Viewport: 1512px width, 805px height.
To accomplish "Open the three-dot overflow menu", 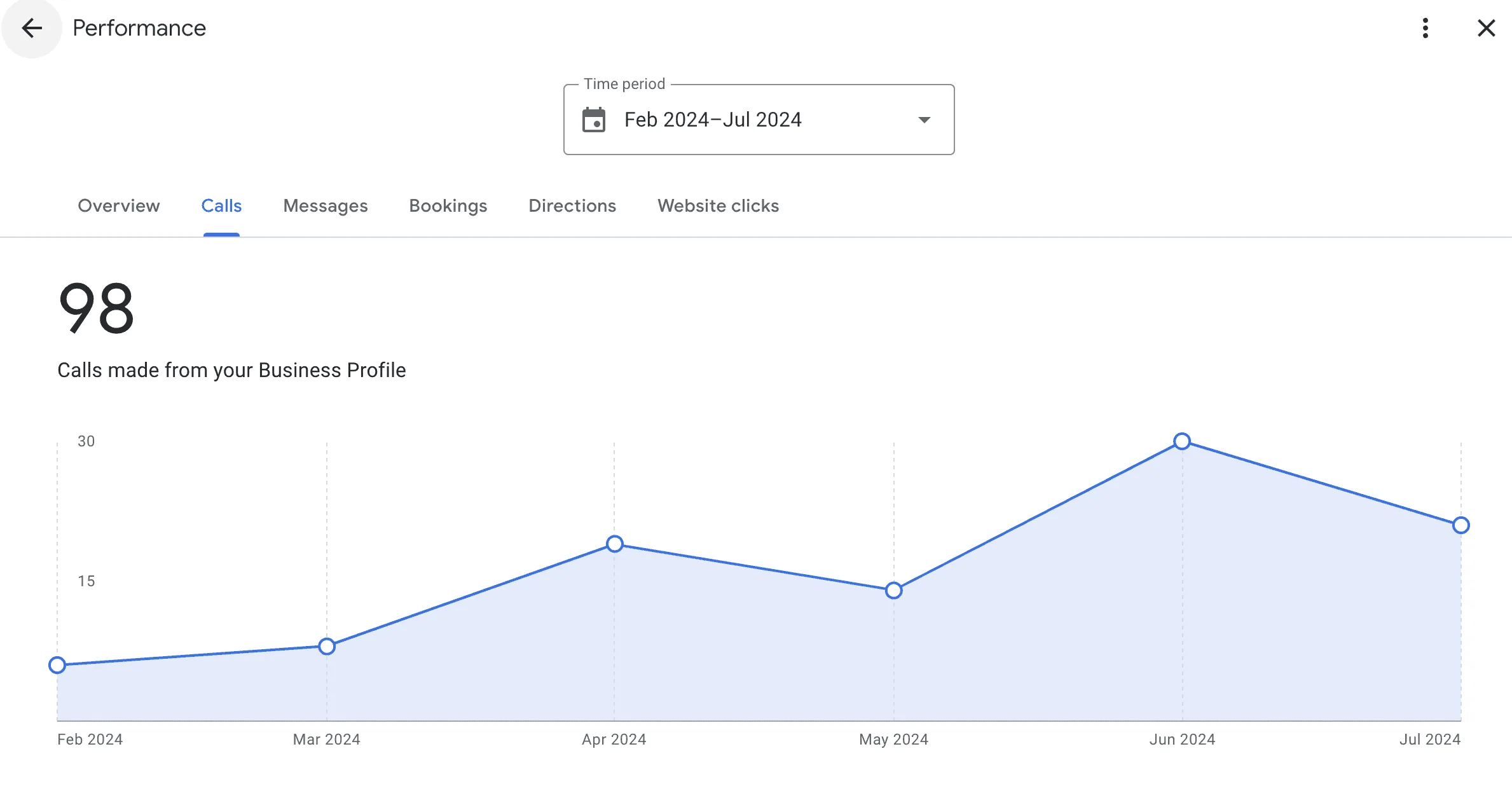I will click(x=1426, y=28).
